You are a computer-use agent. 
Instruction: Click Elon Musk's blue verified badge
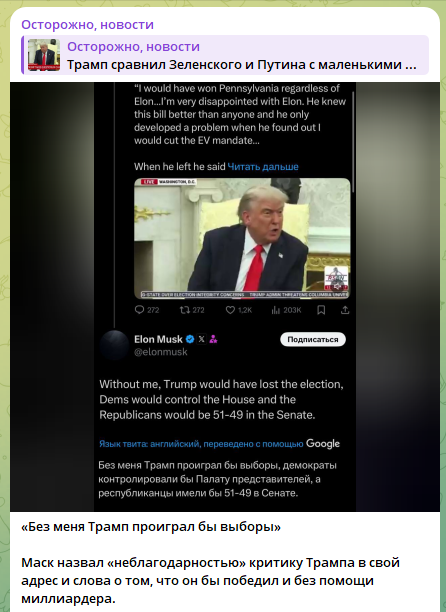coord(190,339)
